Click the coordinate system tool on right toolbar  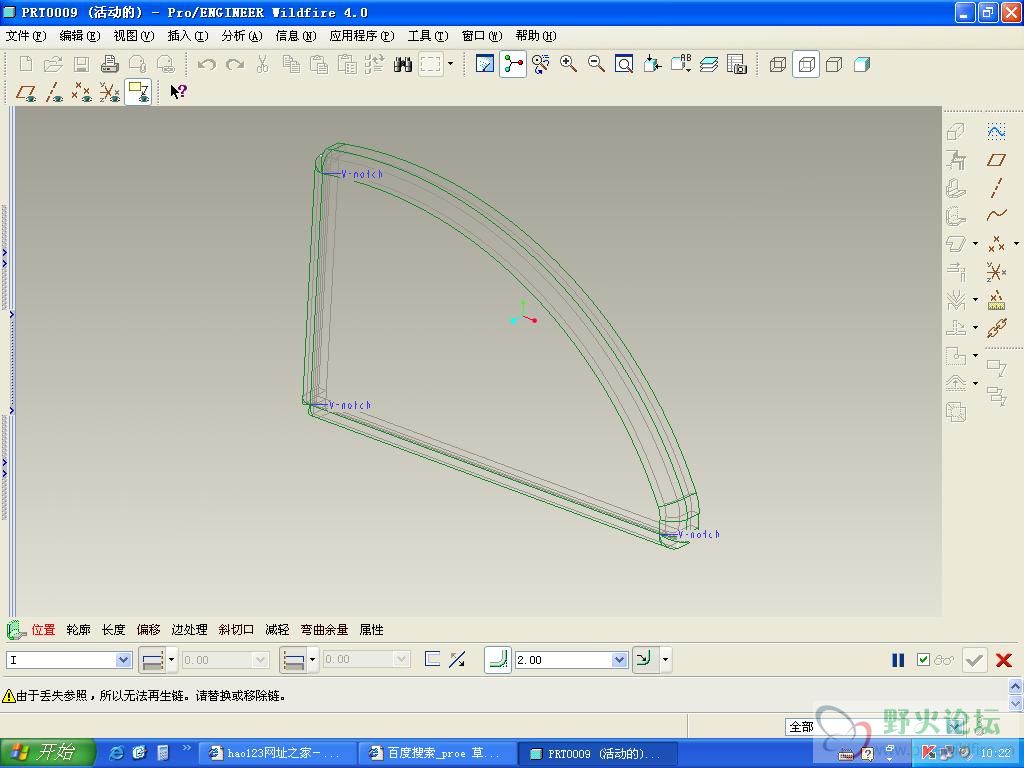pyautogui.click(x=996, y=271)
